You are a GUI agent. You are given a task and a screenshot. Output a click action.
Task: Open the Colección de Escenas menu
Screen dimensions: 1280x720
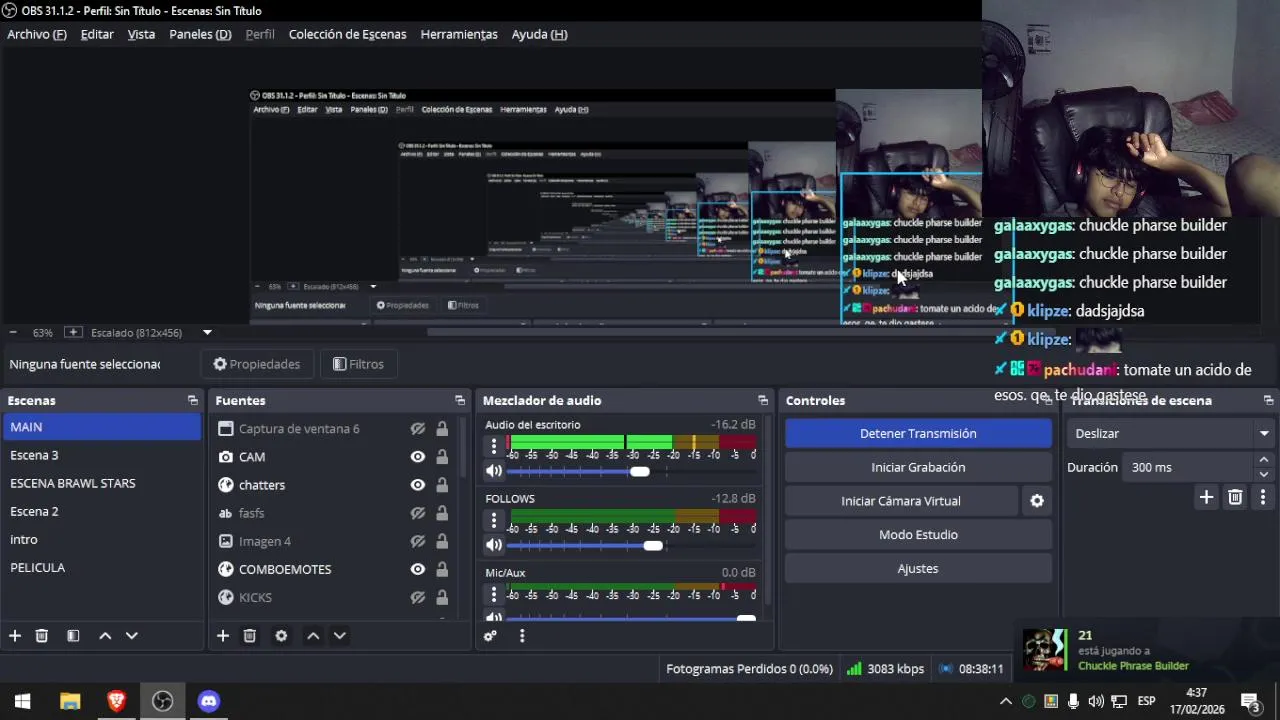point(347,34)
